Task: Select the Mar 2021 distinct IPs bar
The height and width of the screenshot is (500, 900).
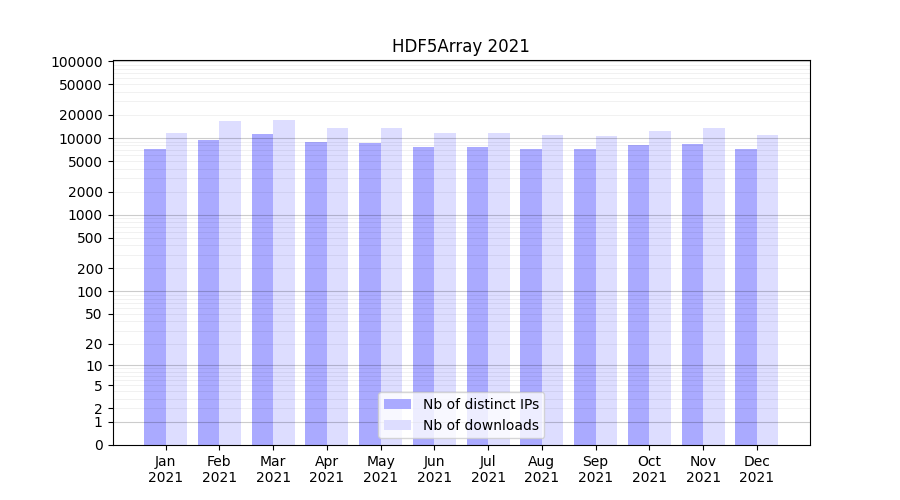Action: pyautogui.click(x=262, y=289)
